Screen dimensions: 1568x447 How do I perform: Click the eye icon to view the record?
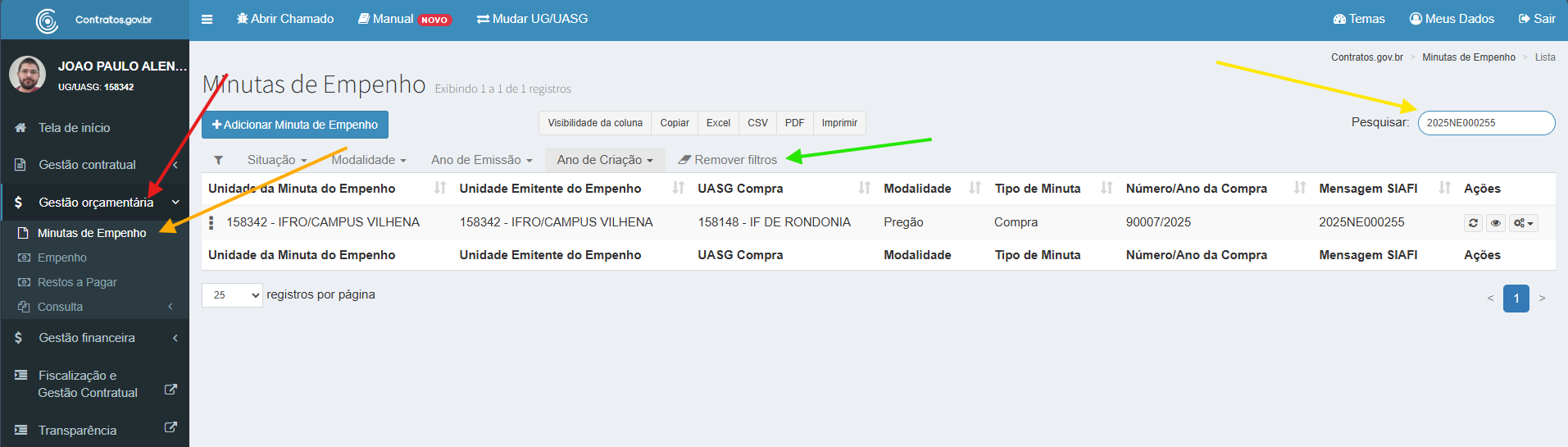[x=1495, y=223]
